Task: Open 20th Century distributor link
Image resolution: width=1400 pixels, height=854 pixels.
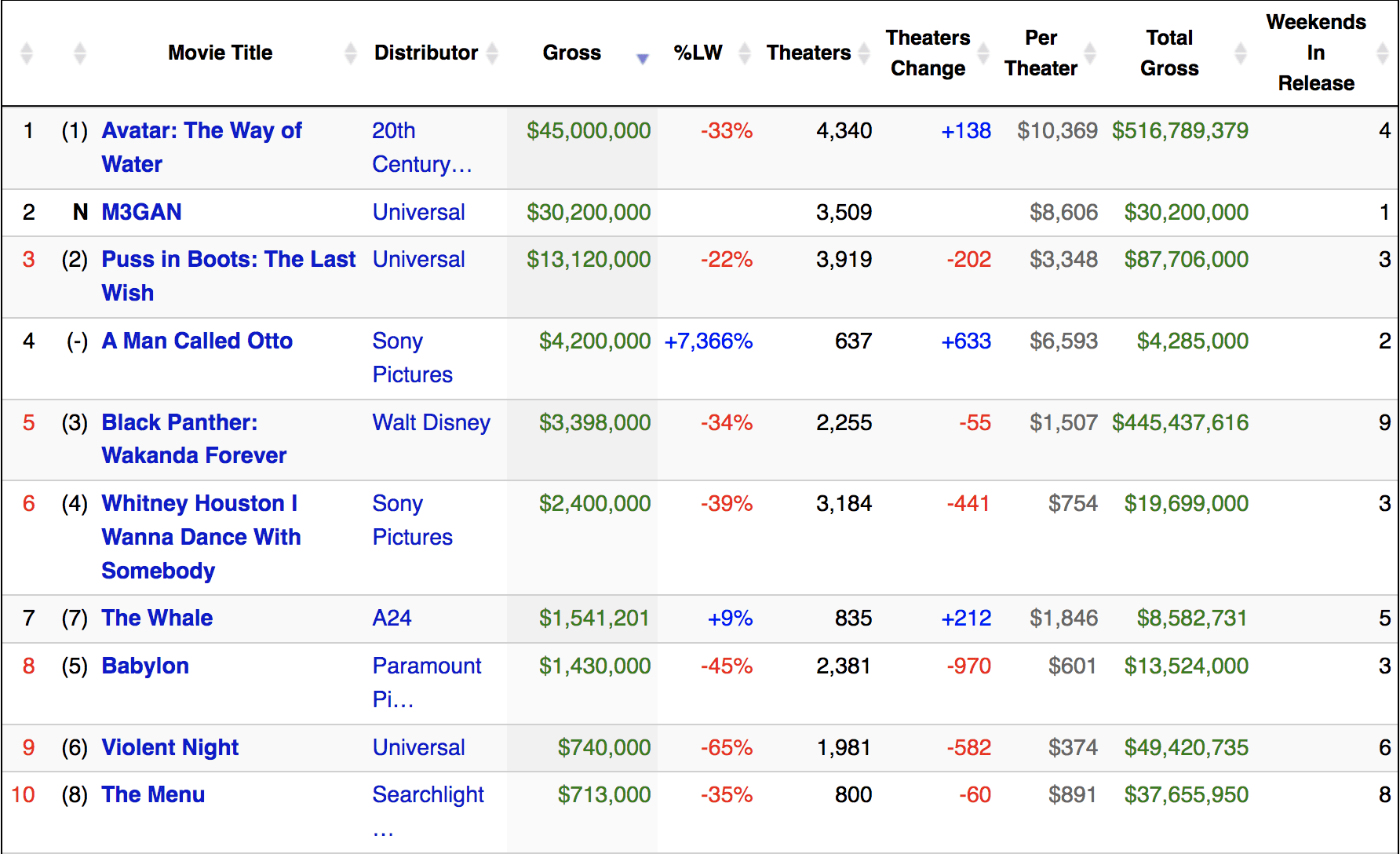Action: [x=422, y=147]
